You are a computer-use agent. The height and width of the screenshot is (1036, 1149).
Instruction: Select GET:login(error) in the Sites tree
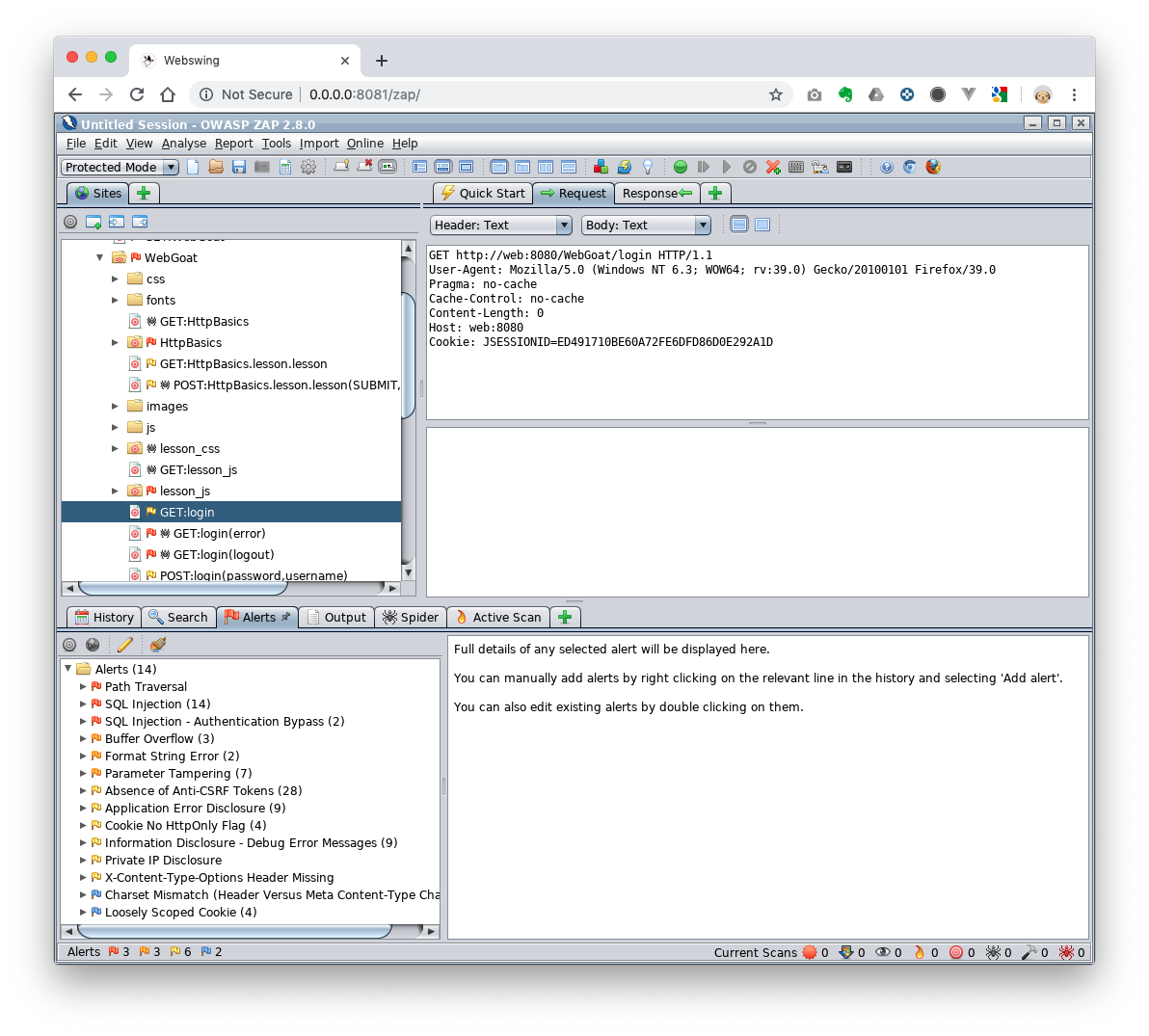point(219,533)
